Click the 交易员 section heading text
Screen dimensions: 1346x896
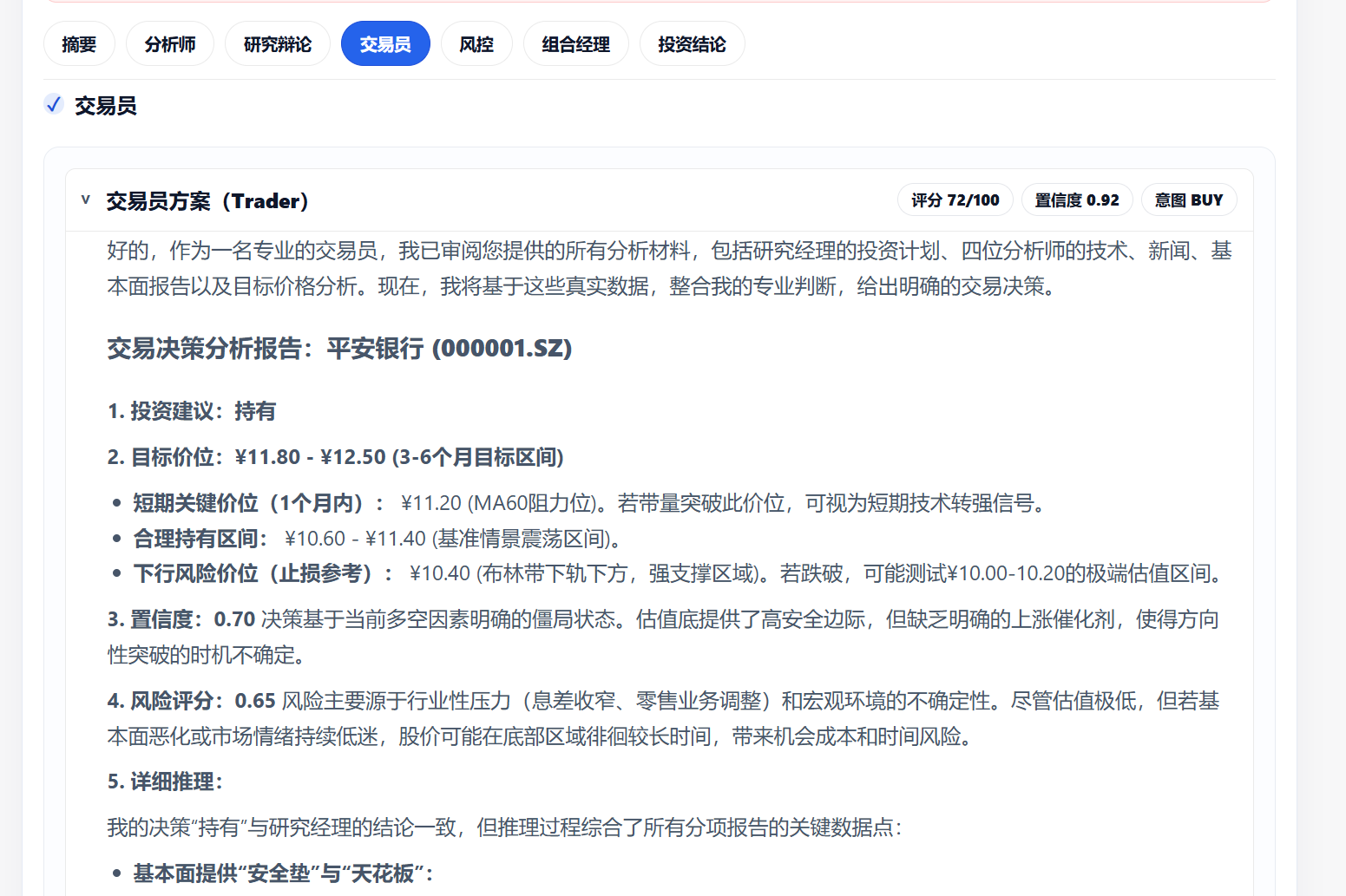click(x=106, y=106)
